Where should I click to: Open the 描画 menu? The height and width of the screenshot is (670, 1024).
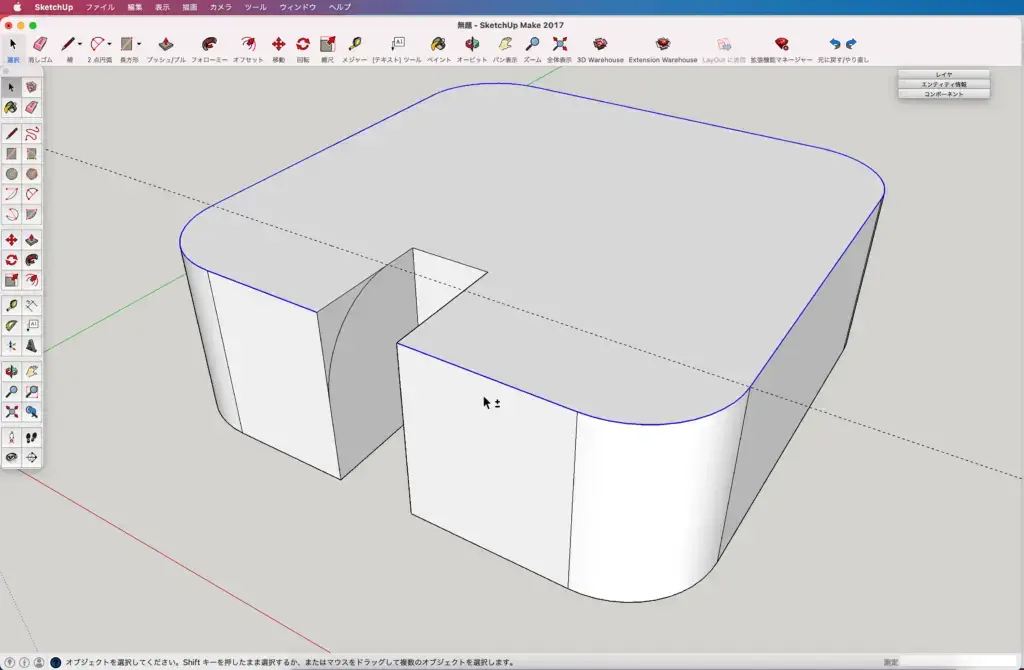(189, 7)
